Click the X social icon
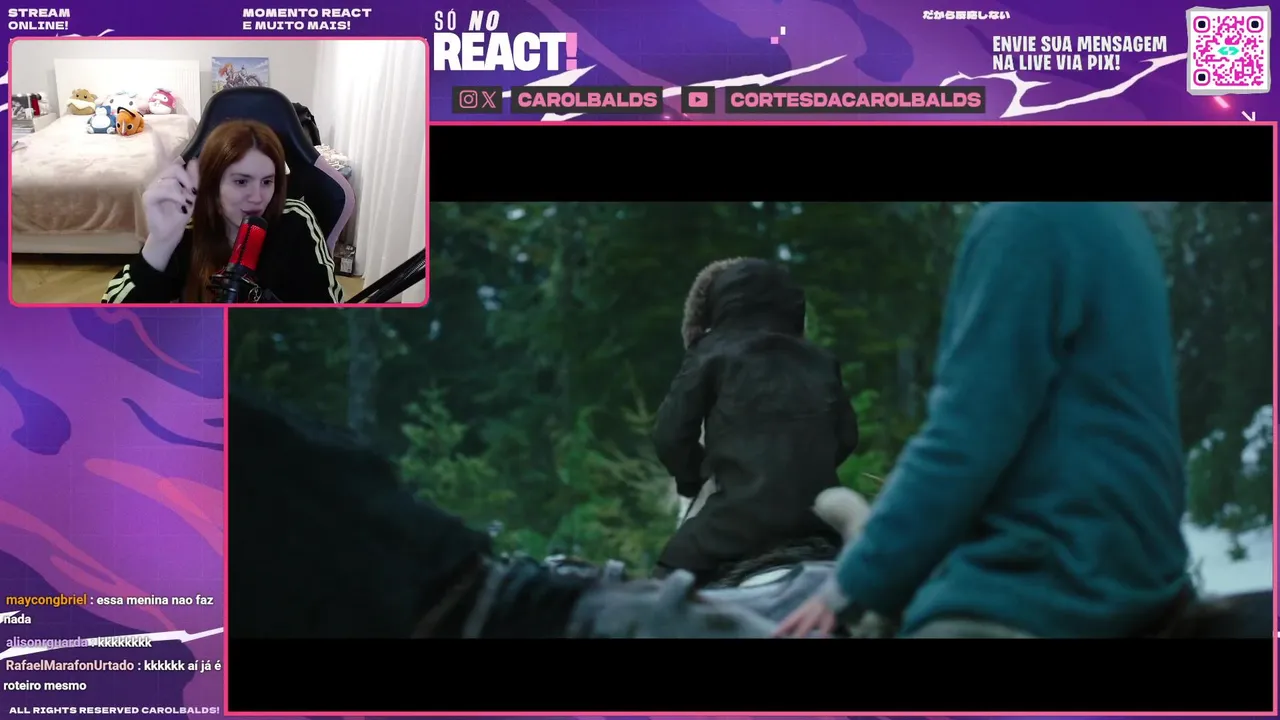Screen dimensions: 1280x720 [x=488, y=100]
